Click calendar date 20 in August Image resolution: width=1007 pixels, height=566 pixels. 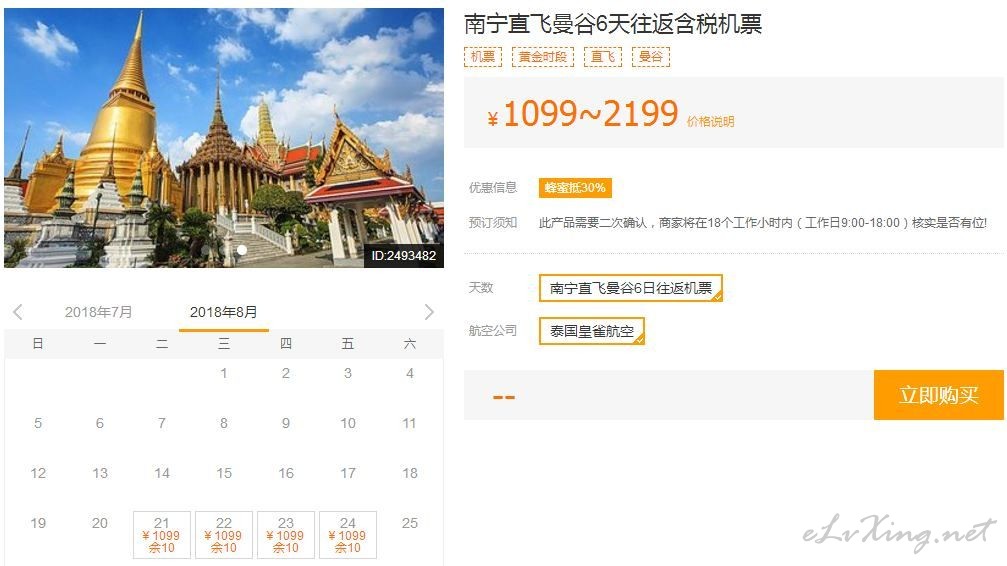[100, 523]
